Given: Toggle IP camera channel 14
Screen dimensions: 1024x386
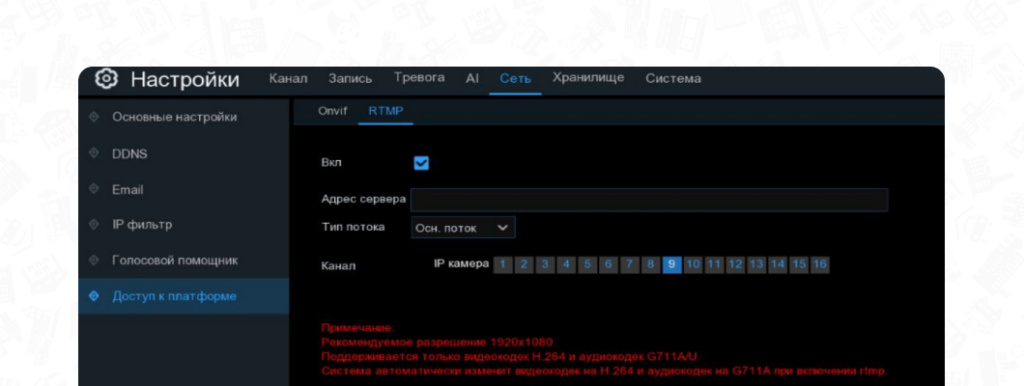Looking at the screenshot, I should click(x=777, y=265).
